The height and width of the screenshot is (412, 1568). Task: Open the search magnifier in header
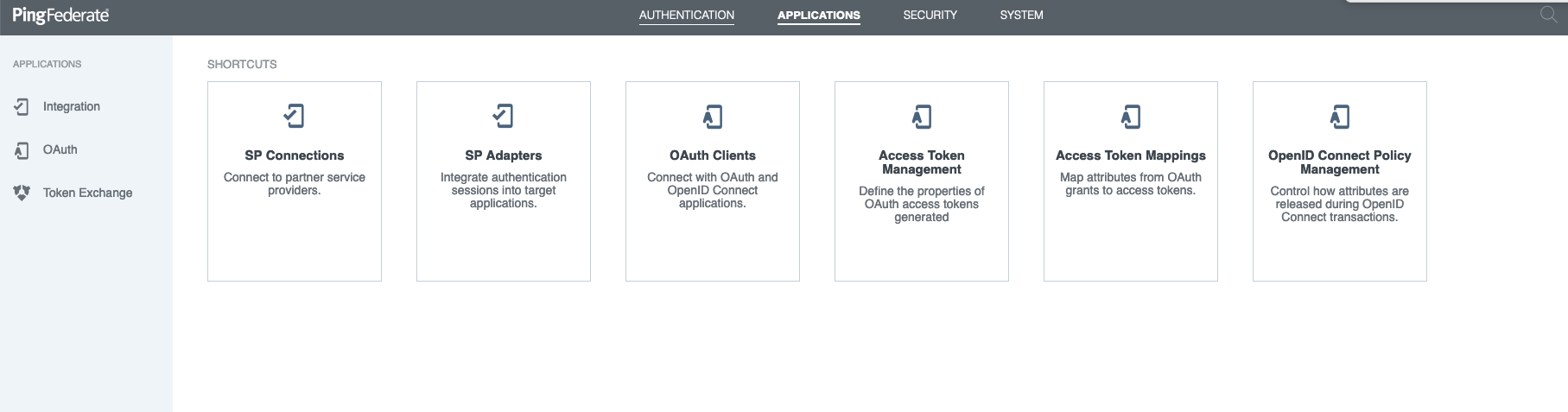click(x=1548, y=15)
